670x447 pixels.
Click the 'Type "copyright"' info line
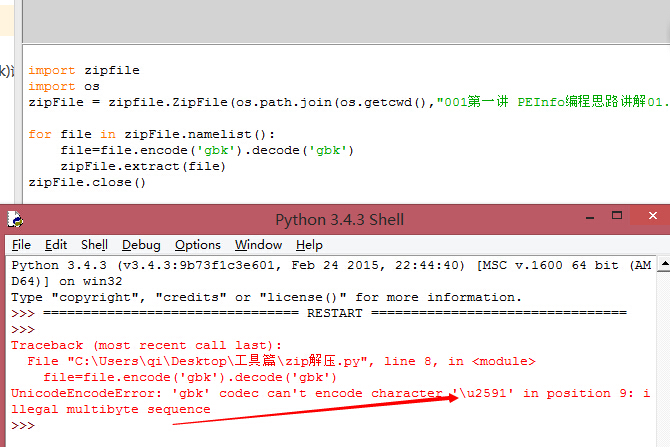coord(265,297)
